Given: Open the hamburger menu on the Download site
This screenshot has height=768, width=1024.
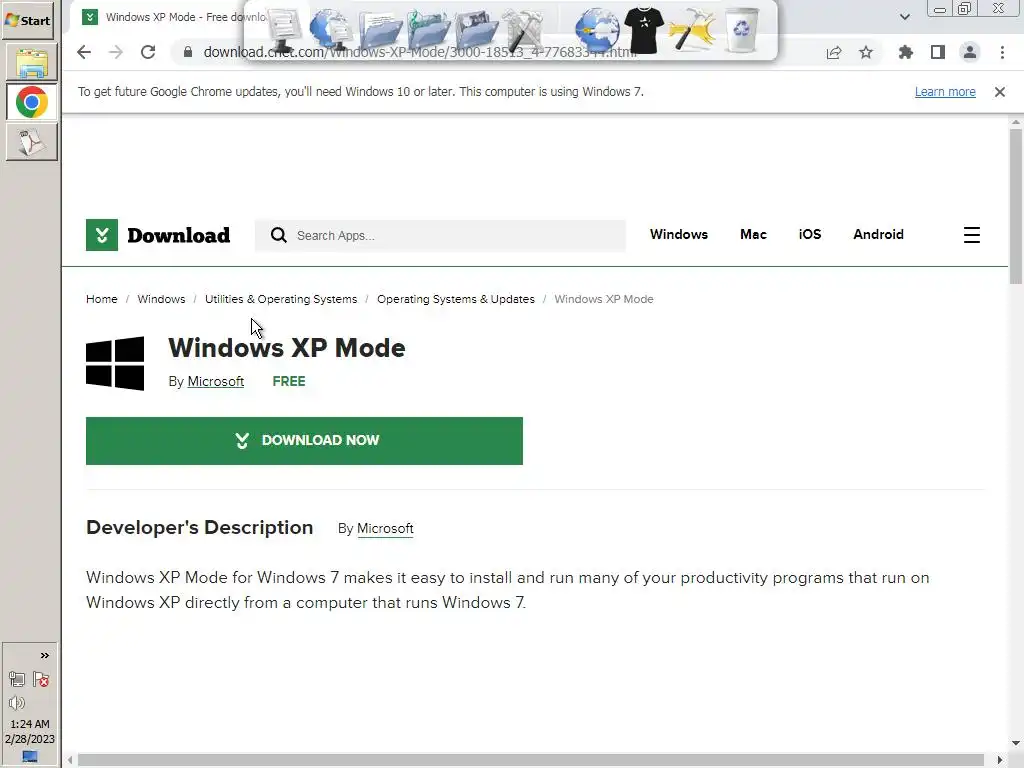Looking at the screenshot, I should point(972,235).
